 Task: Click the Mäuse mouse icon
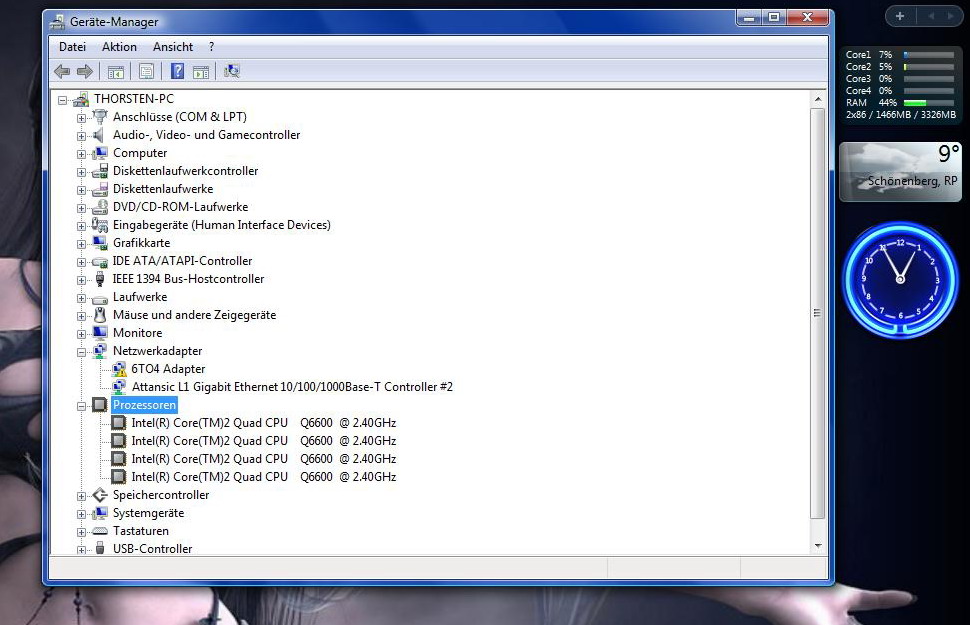[x=100, y=315]
